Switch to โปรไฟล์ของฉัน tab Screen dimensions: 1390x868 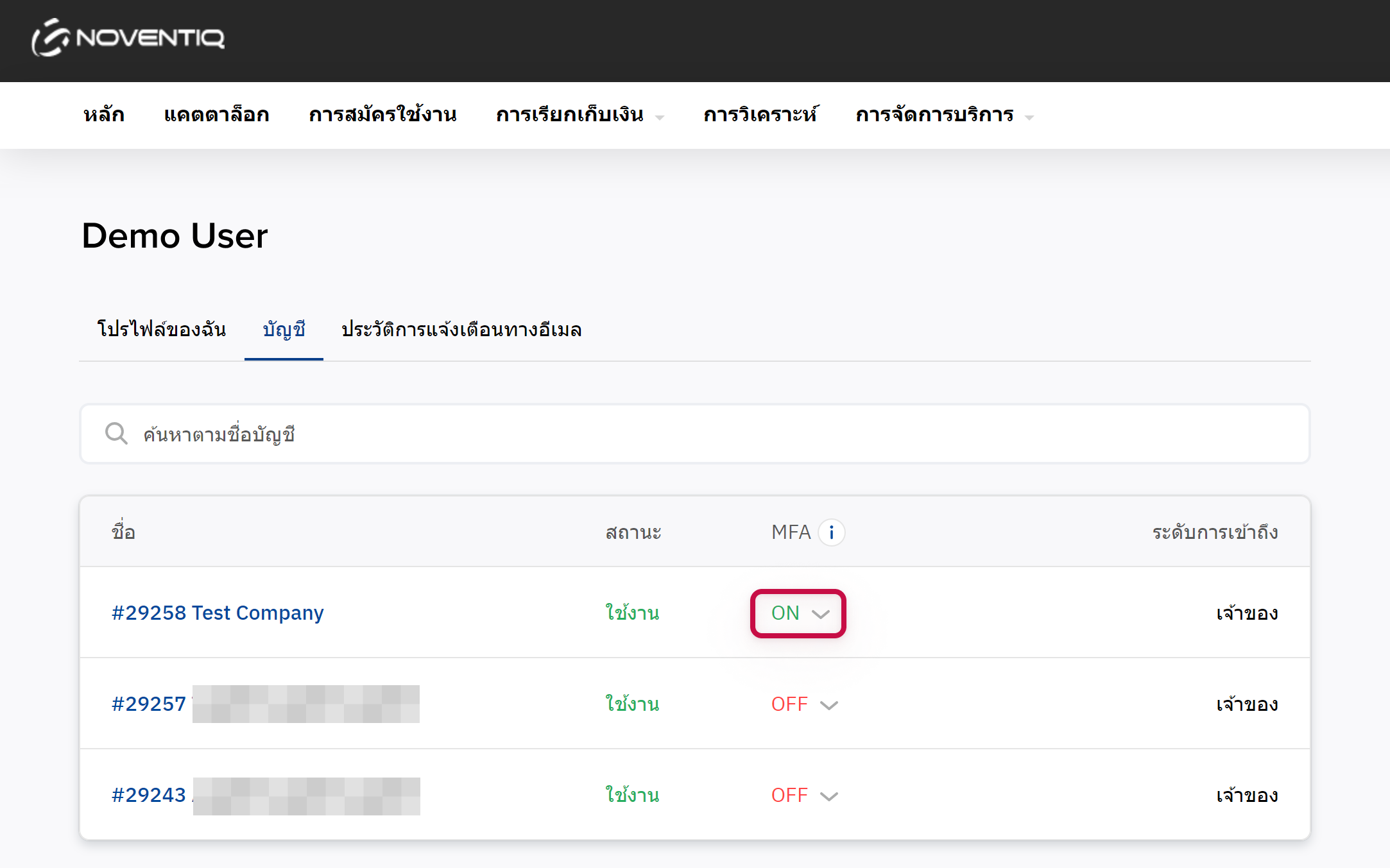(161, 329)
